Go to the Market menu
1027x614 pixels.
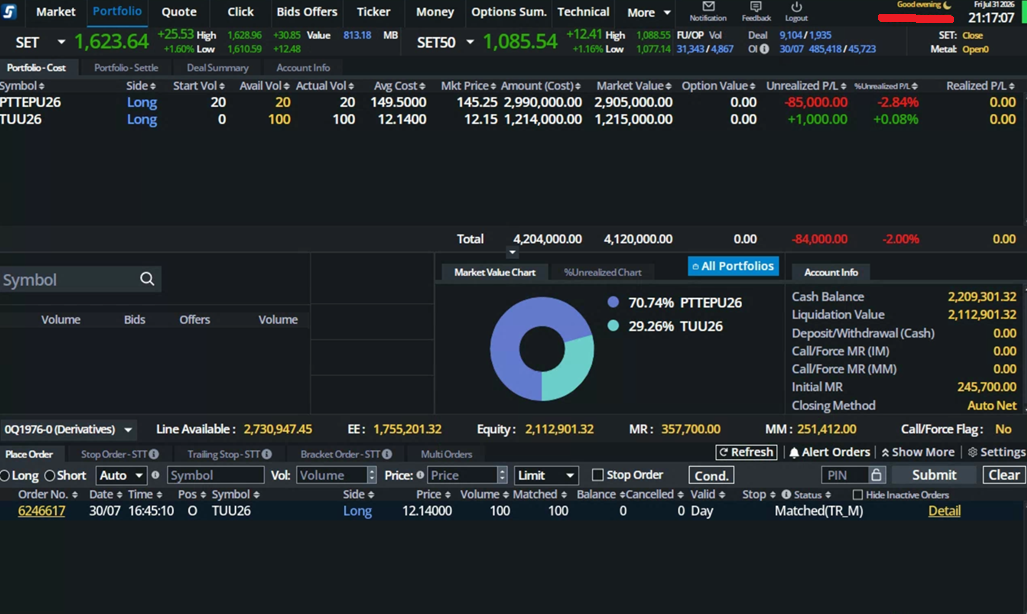56,12
